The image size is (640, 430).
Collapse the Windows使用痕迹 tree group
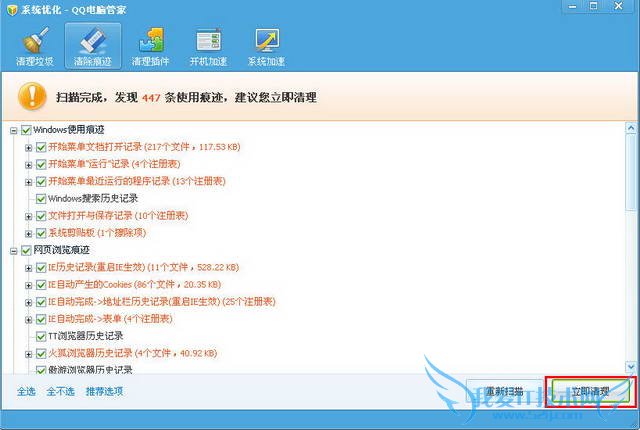click(13, 131)
